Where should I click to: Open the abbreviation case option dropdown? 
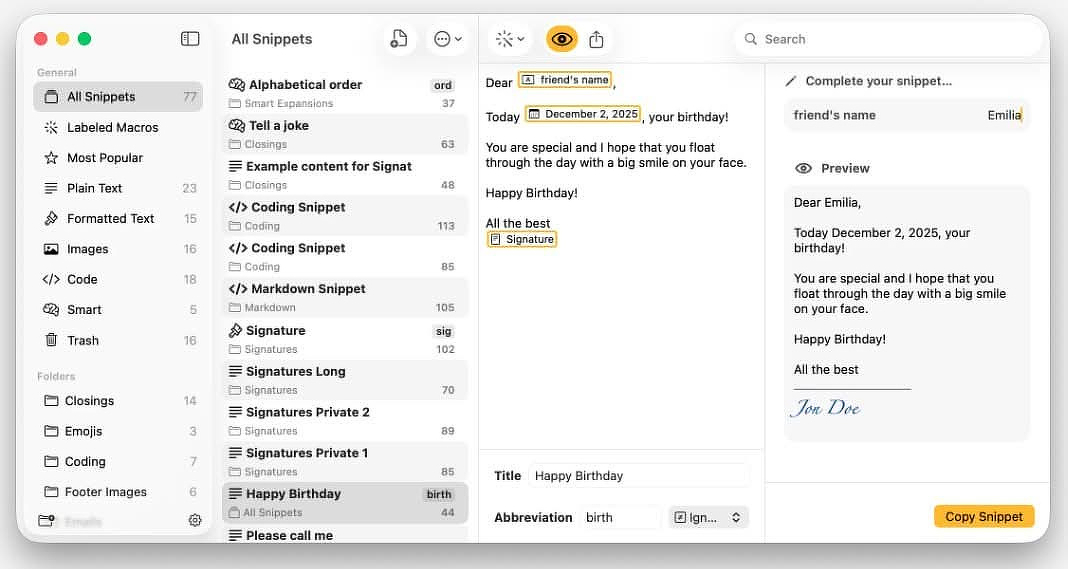click(x=708, y=517)
